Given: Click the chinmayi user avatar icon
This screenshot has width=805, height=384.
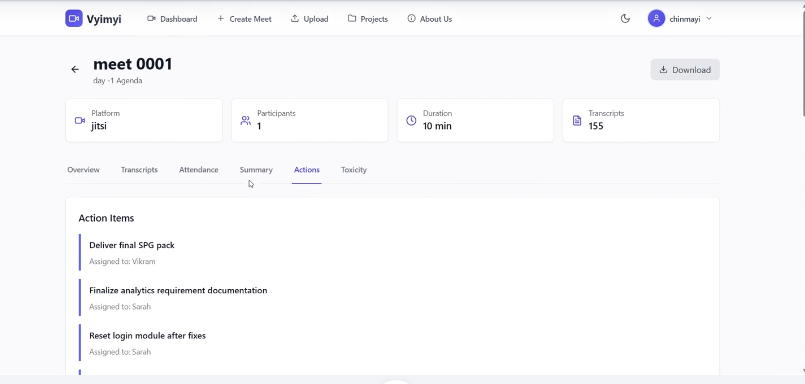Looking at the screenshot, I should tap(656, 18).
